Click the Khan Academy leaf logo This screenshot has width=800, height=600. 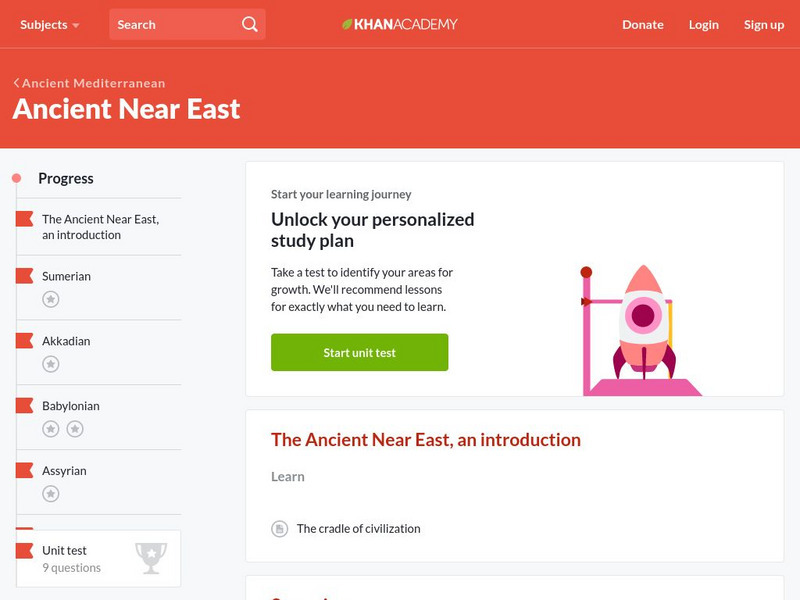click(x=347, y=24)
